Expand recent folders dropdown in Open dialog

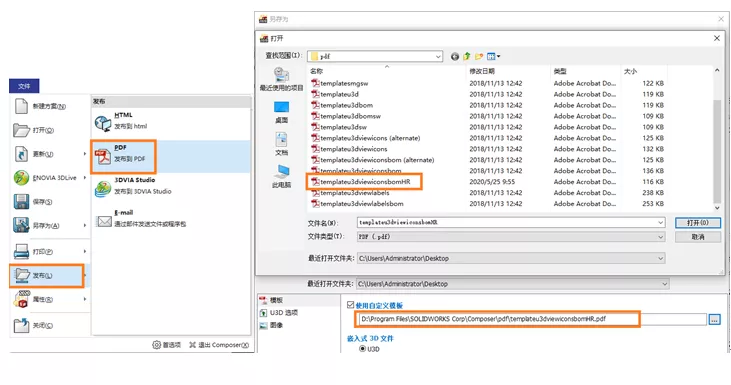pyautogui.click(x=660, y=258)
